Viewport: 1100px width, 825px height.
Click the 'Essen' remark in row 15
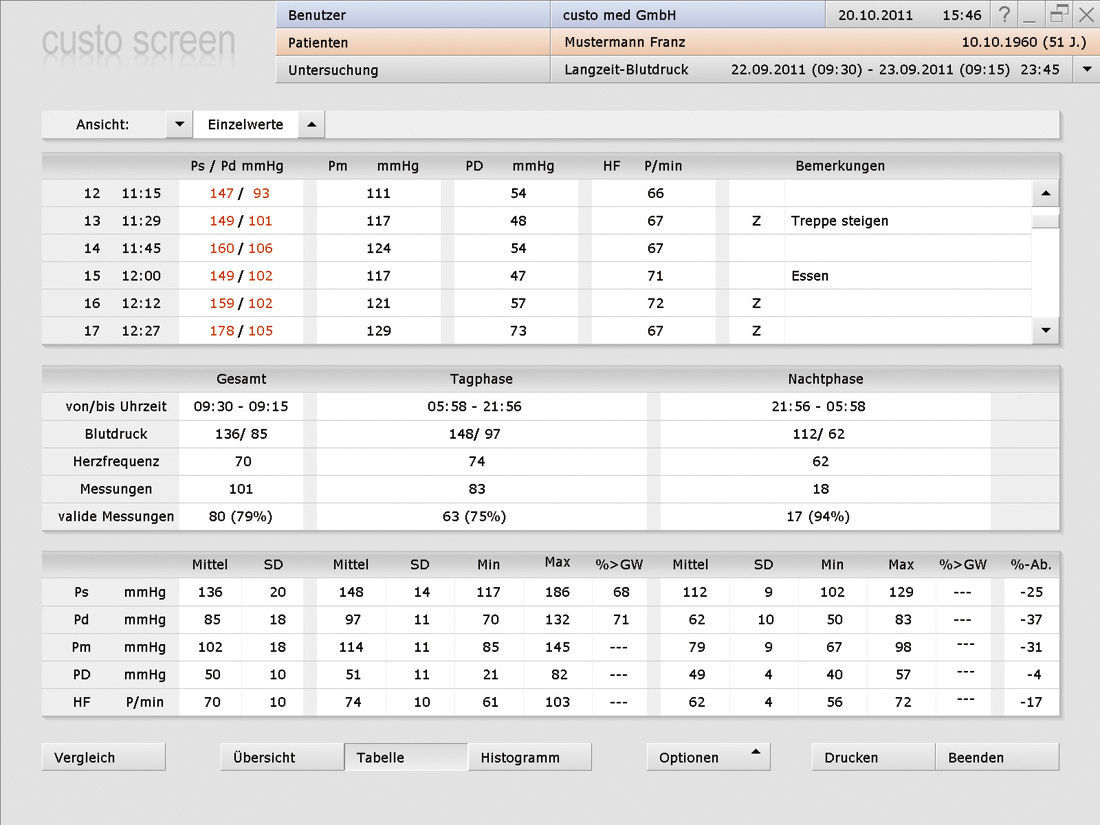pos(810,276)
